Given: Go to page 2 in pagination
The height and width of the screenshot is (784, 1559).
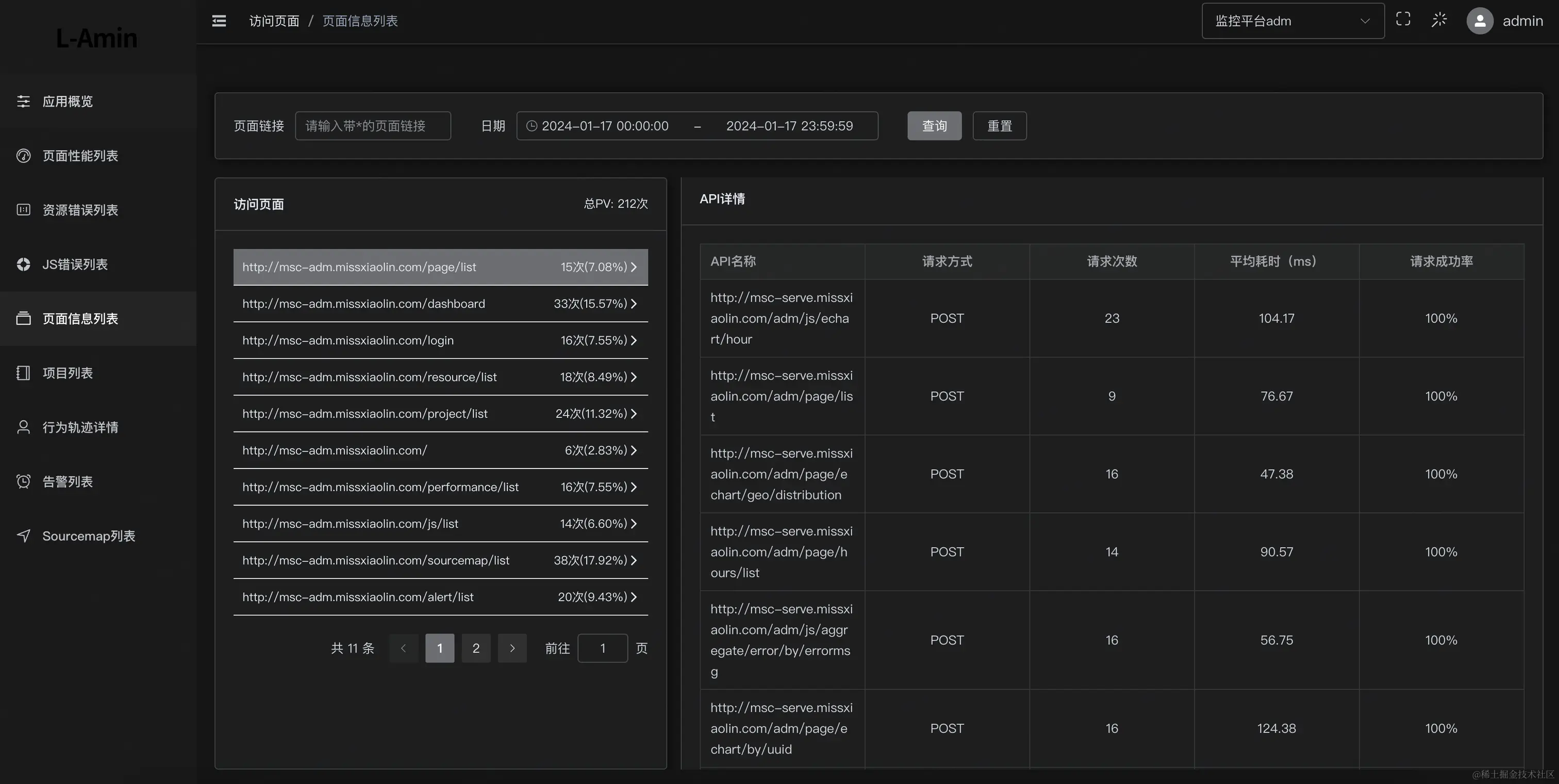Looking at the screenshot, I should click(x=476, y=648).
